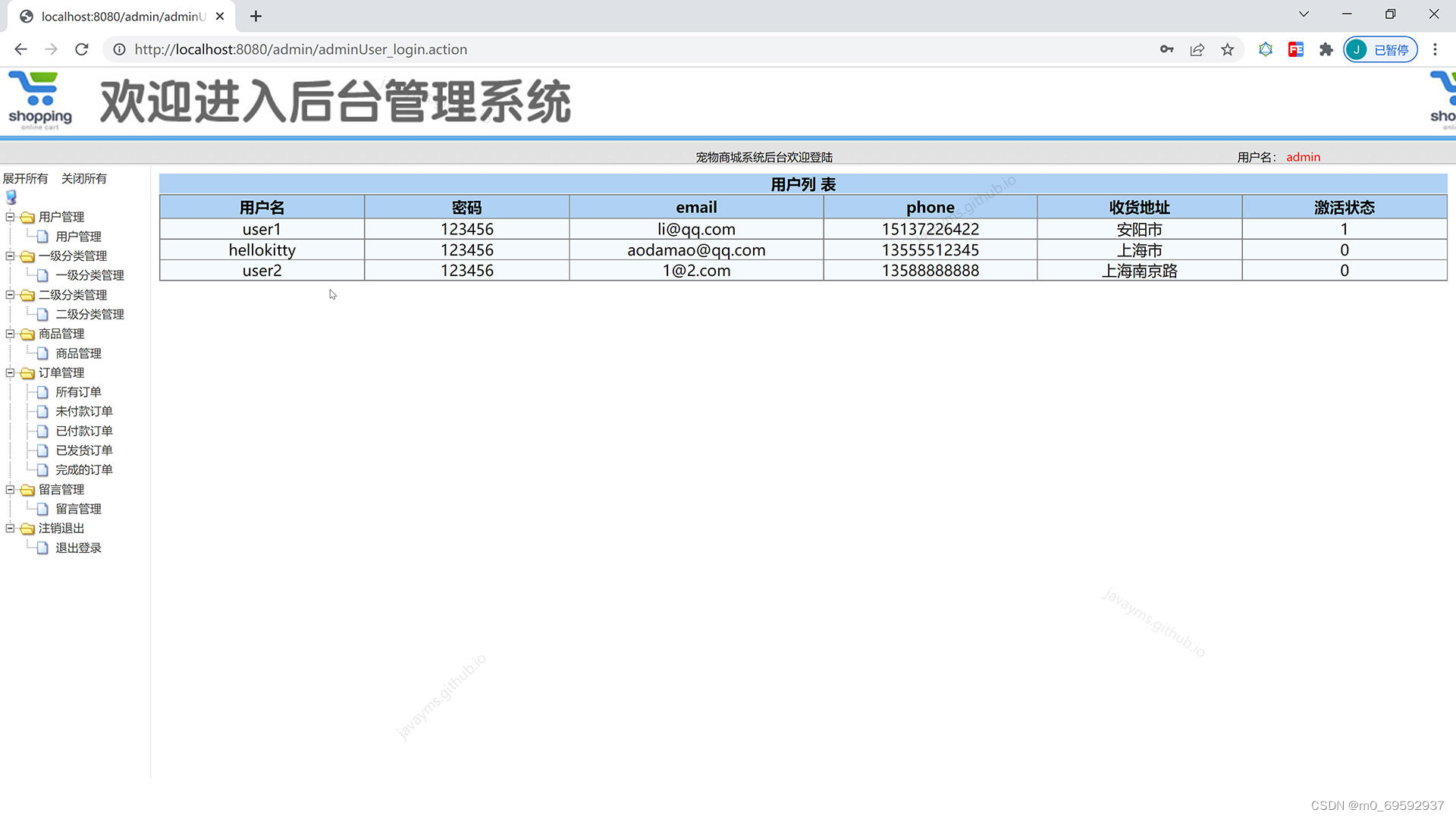Click the 一级分类管理 folder icon

(x=27, y=256)
